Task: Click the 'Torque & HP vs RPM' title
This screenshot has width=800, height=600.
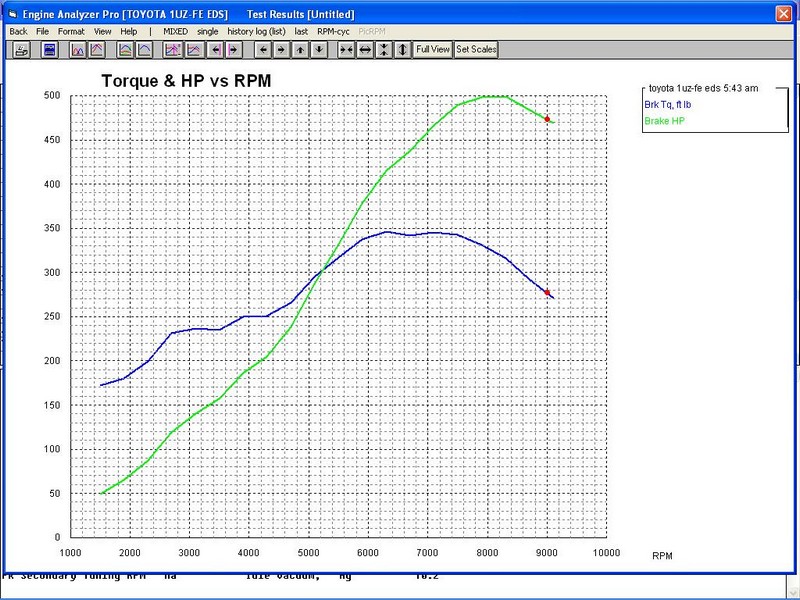Action: click(186, 81)
